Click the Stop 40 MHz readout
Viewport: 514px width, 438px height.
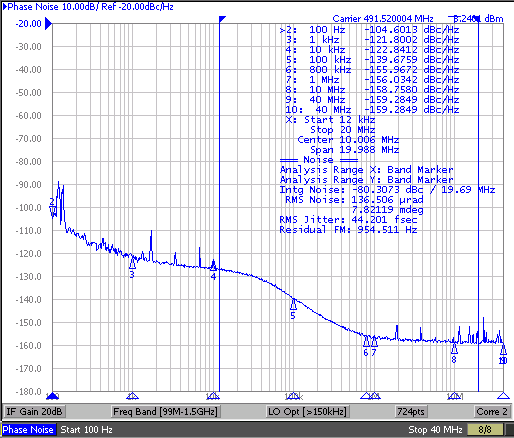click(435, 429)
